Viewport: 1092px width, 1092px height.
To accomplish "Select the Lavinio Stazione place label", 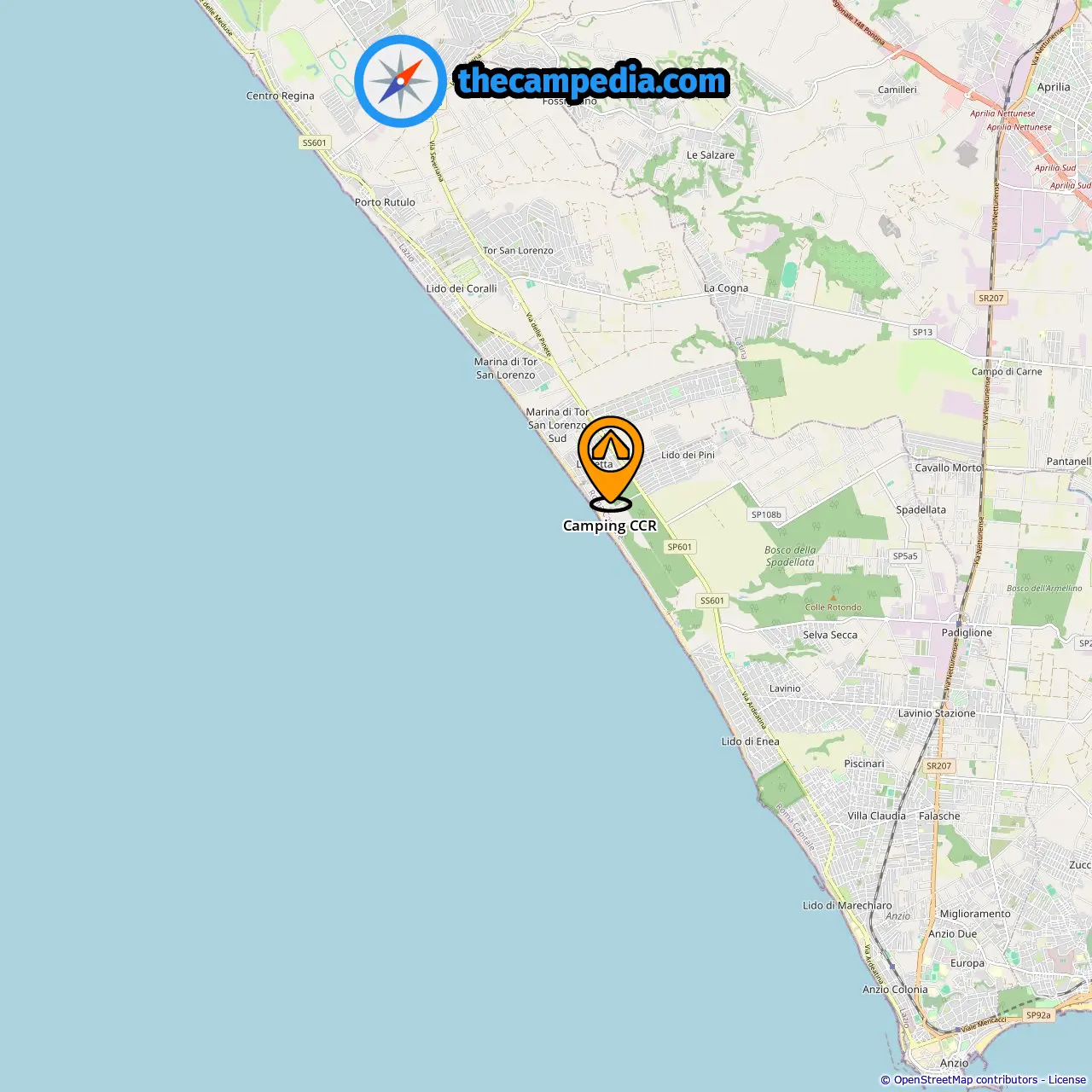I will 937,713.
